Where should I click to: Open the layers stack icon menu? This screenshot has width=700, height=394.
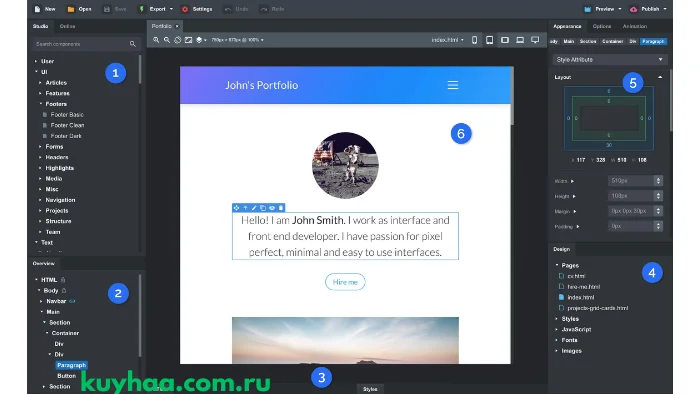pos(201,40)
